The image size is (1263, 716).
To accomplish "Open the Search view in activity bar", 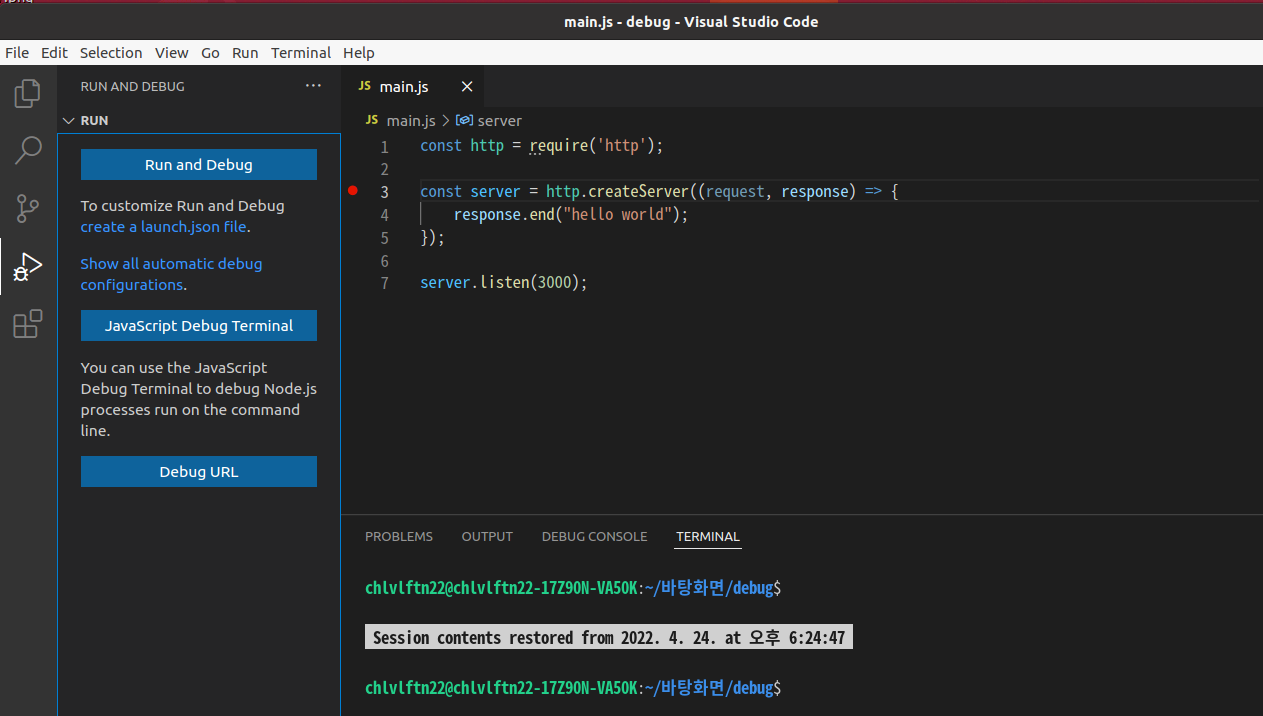I will [28, 150].
